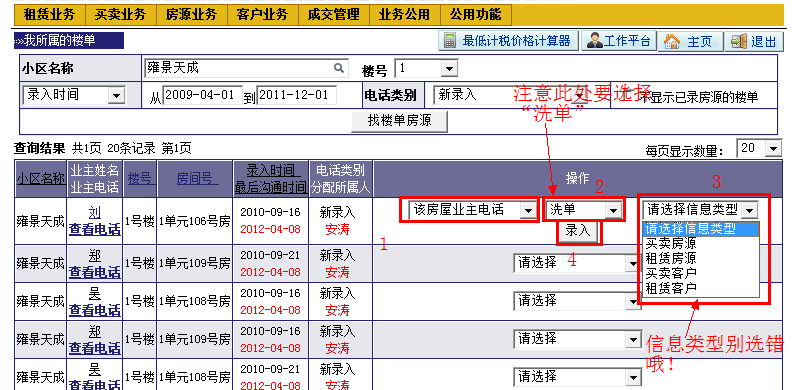The height and width of the screenshot is (390, 794).
Task: Select highlighted 请选择信息类型 list option
Action: tap(701, 229)
